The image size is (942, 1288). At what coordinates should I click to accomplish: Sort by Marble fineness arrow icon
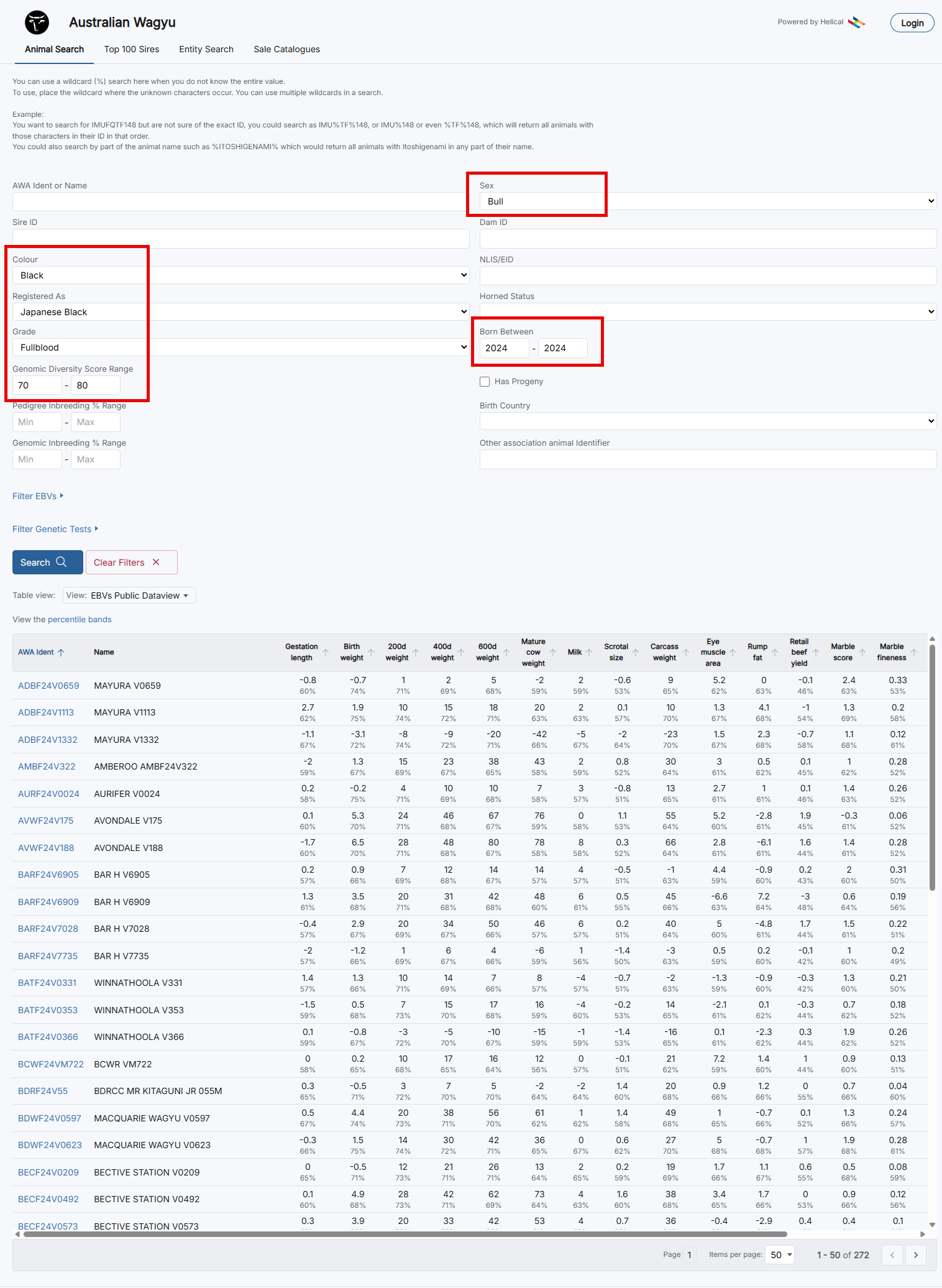pos(913,652)
